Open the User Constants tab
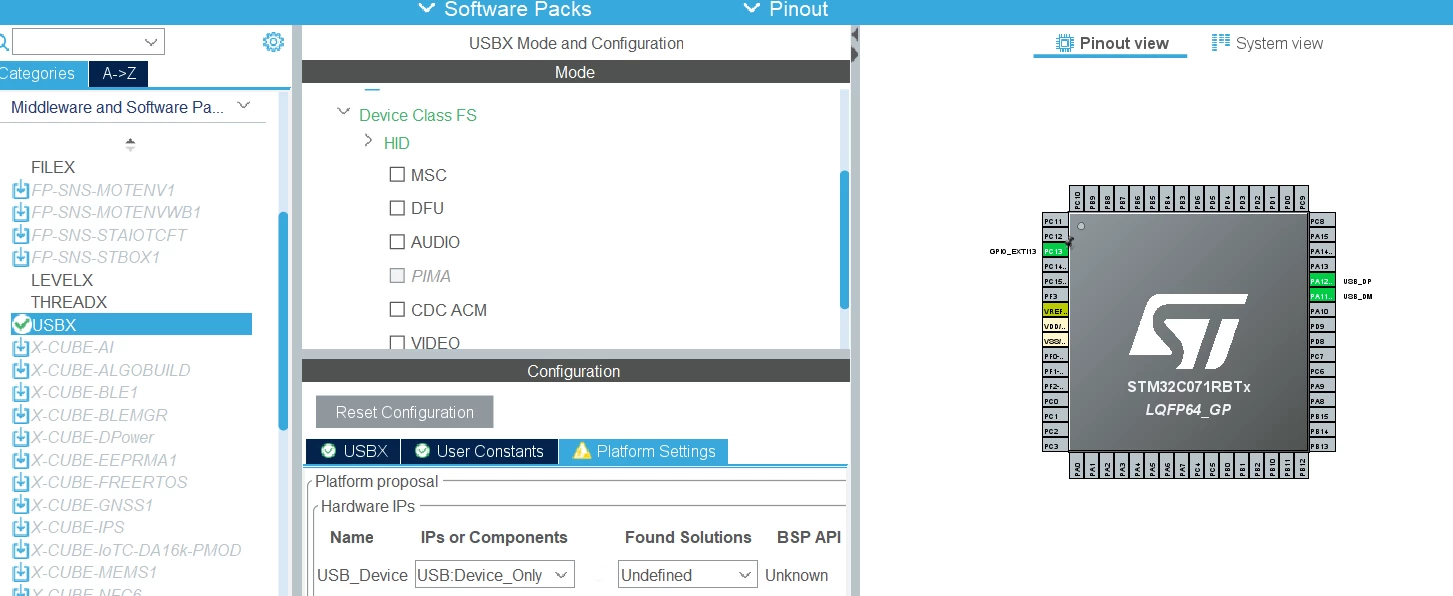1453x596 pixels. [479, 452]
